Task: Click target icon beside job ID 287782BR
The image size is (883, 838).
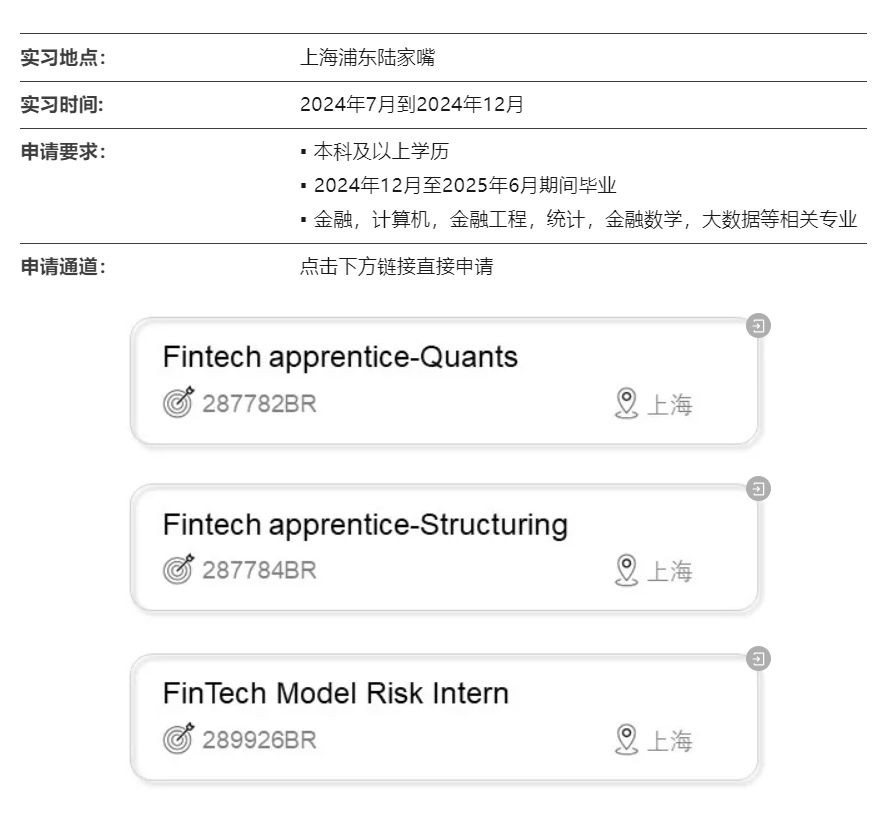Action: pos(178,403)
